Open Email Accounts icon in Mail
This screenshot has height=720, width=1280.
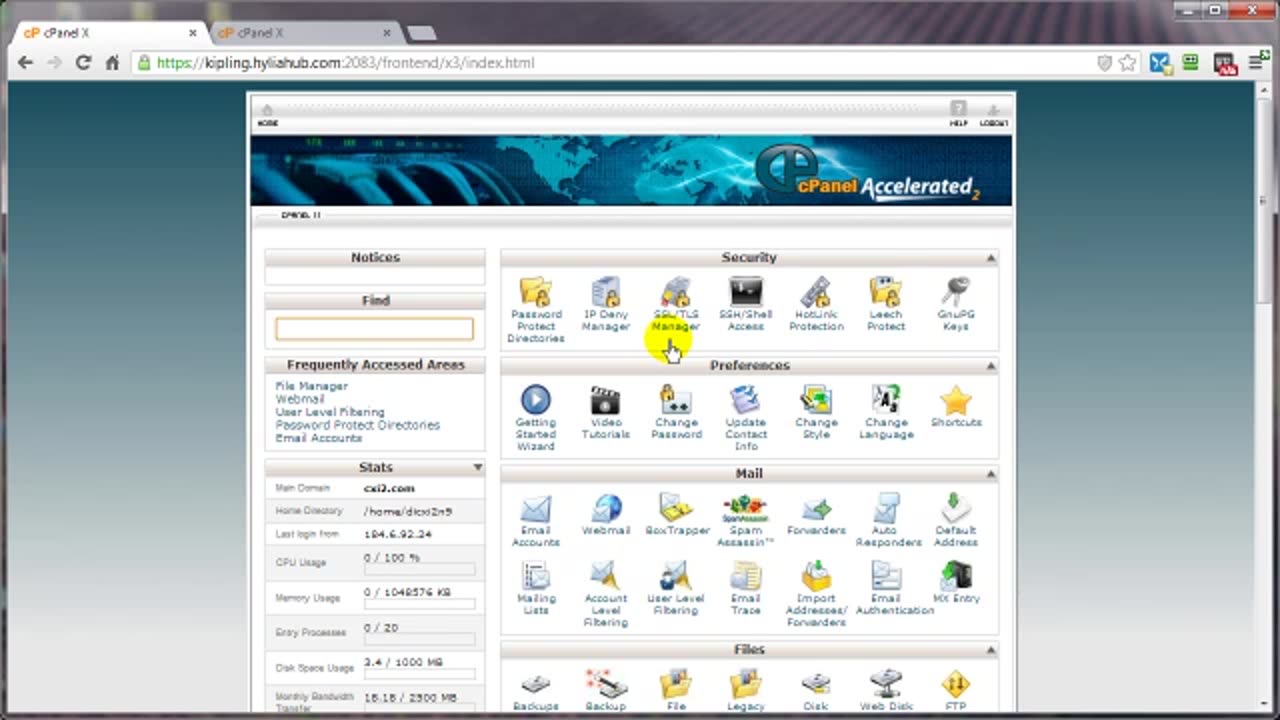(535, 508)
